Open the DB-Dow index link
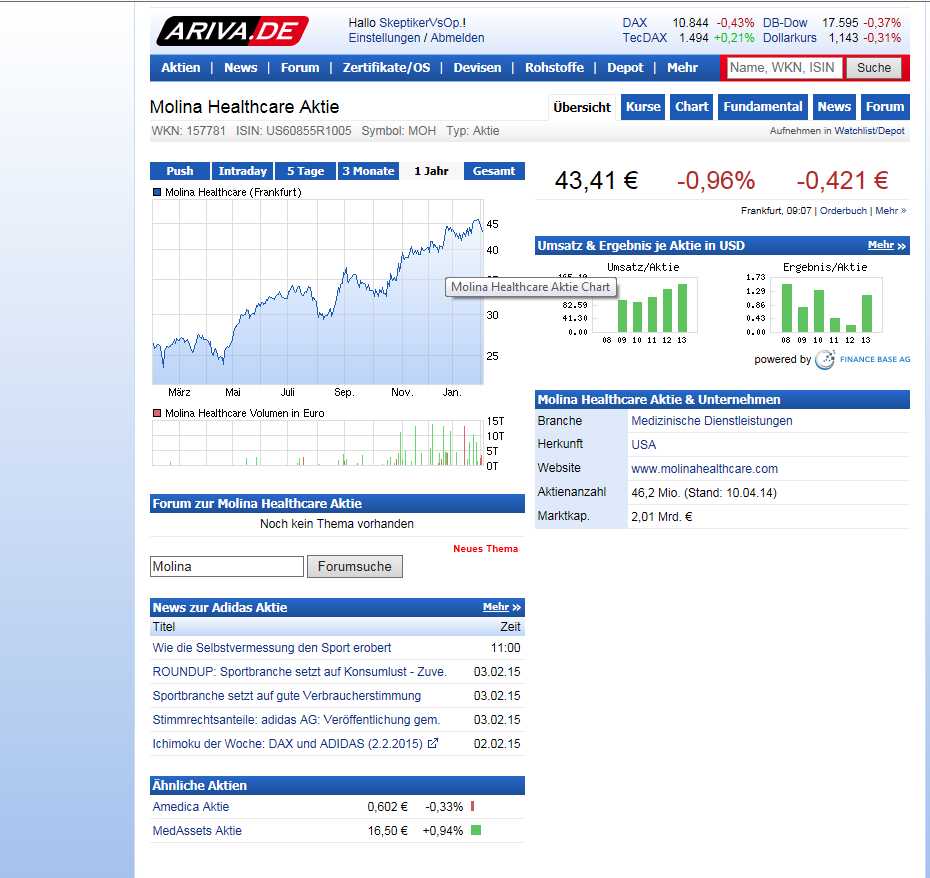 tap(785, 23)
